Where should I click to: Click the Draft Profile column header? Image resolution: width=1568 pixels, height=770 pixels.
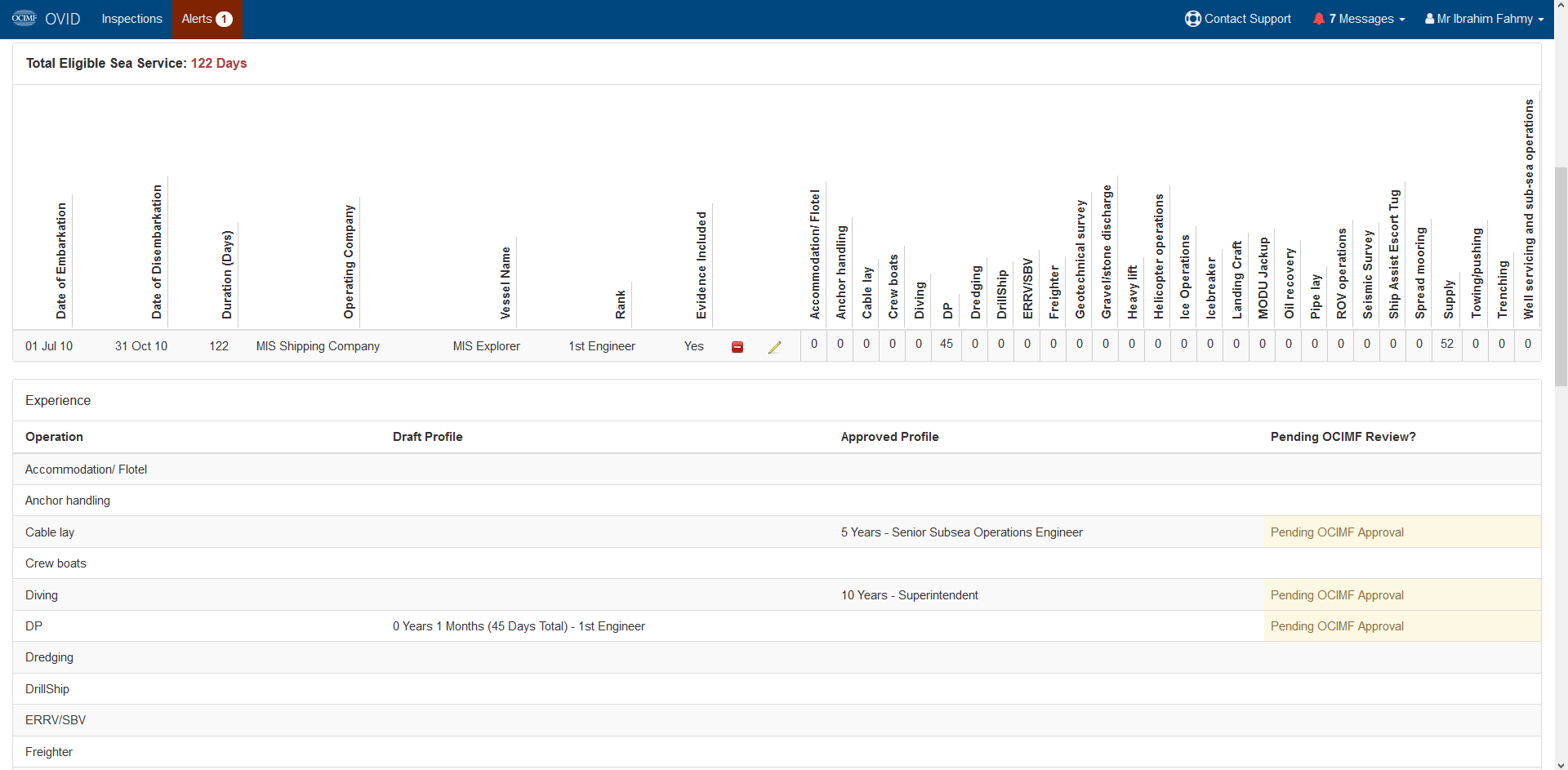(428, 437)
